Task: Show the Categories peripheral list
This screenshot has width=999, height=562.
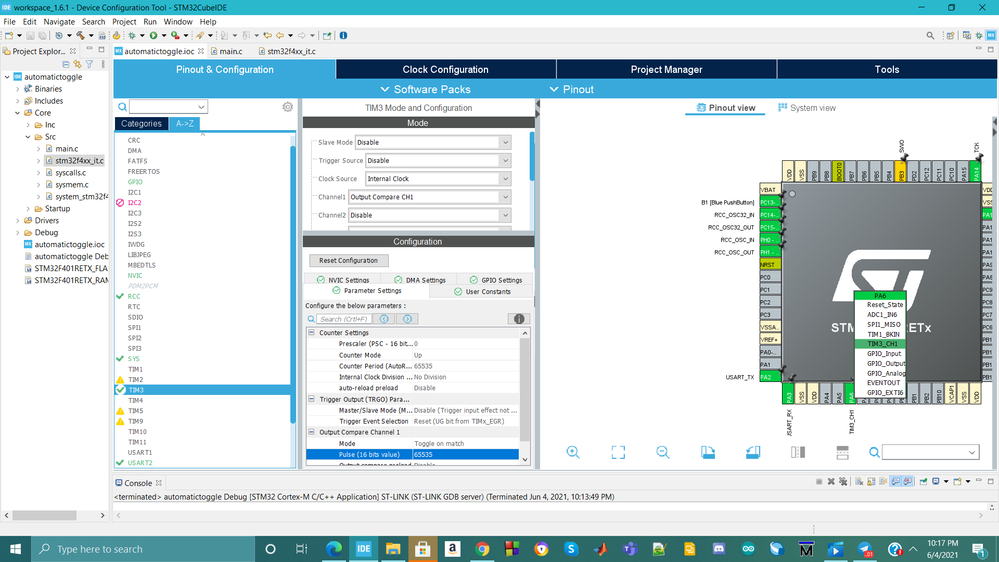Action: 141,124
